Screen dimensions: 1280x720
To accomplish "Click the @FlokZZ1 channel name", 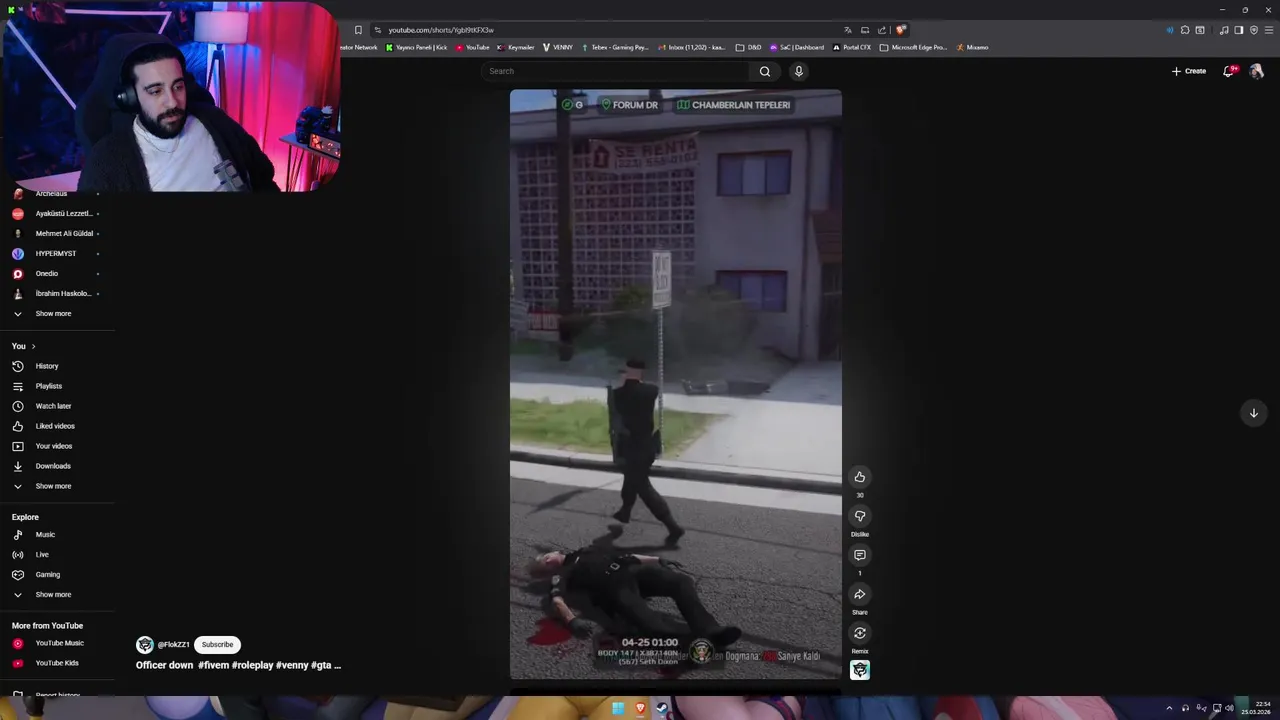I will (x=173, y=645).
